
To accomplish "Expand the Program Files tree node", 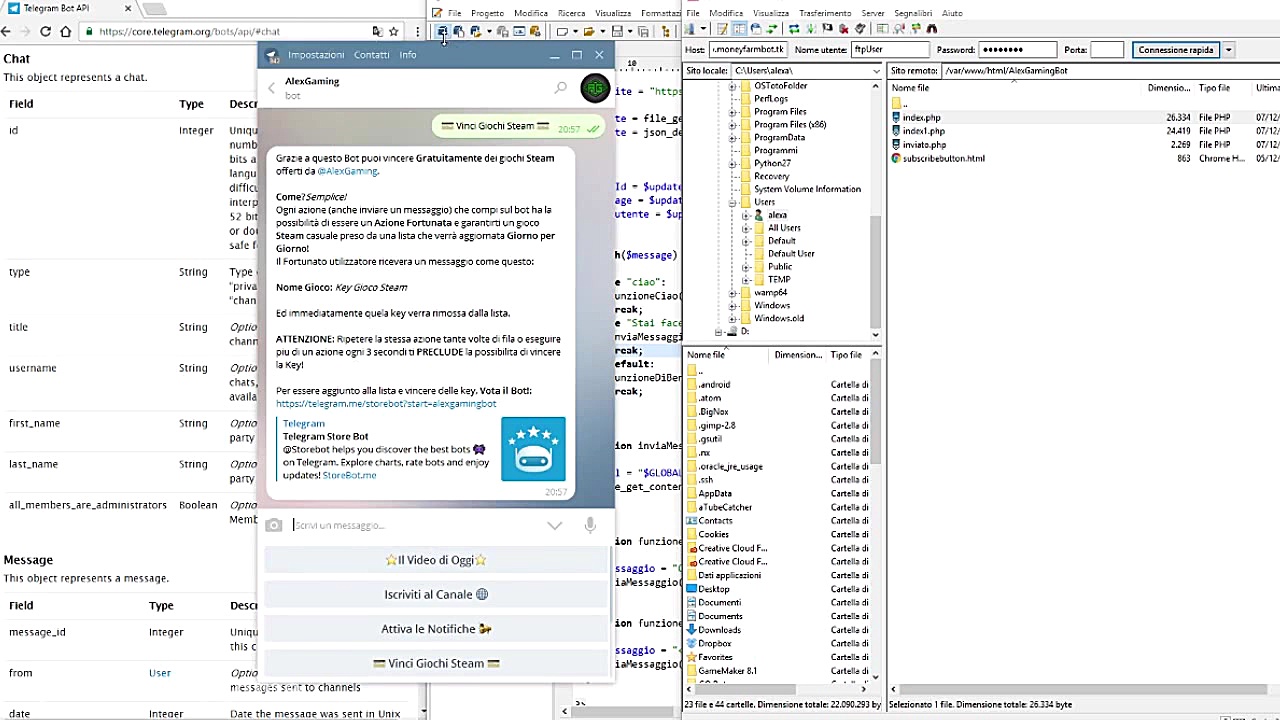I will coord(732,112).
